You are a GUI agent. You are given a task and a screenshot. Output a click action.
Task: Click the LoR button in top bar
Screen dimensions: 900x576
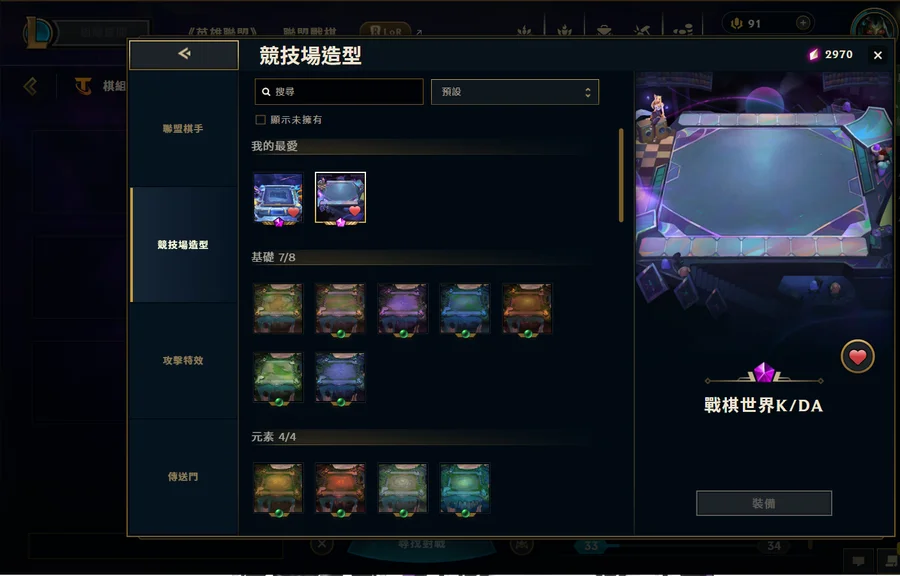tap(385, 31)
